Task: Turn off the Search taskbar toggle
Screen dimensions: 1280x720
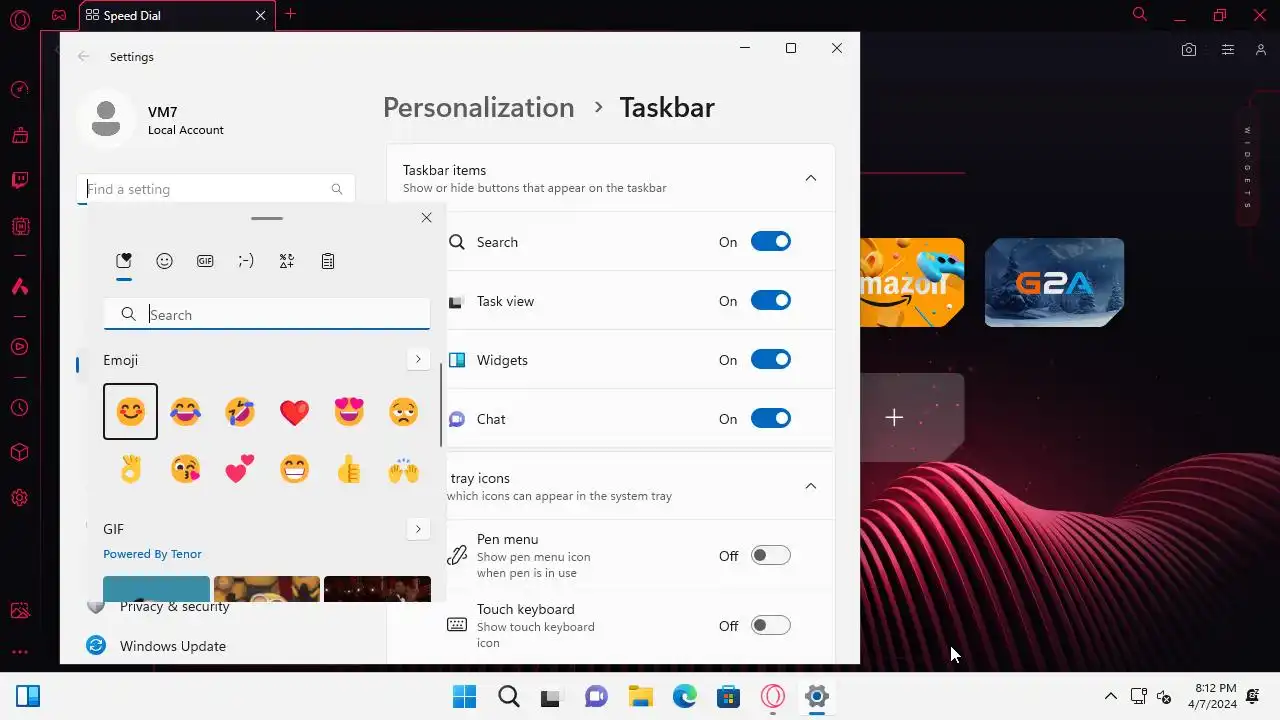Action: [x=770, y=241]
